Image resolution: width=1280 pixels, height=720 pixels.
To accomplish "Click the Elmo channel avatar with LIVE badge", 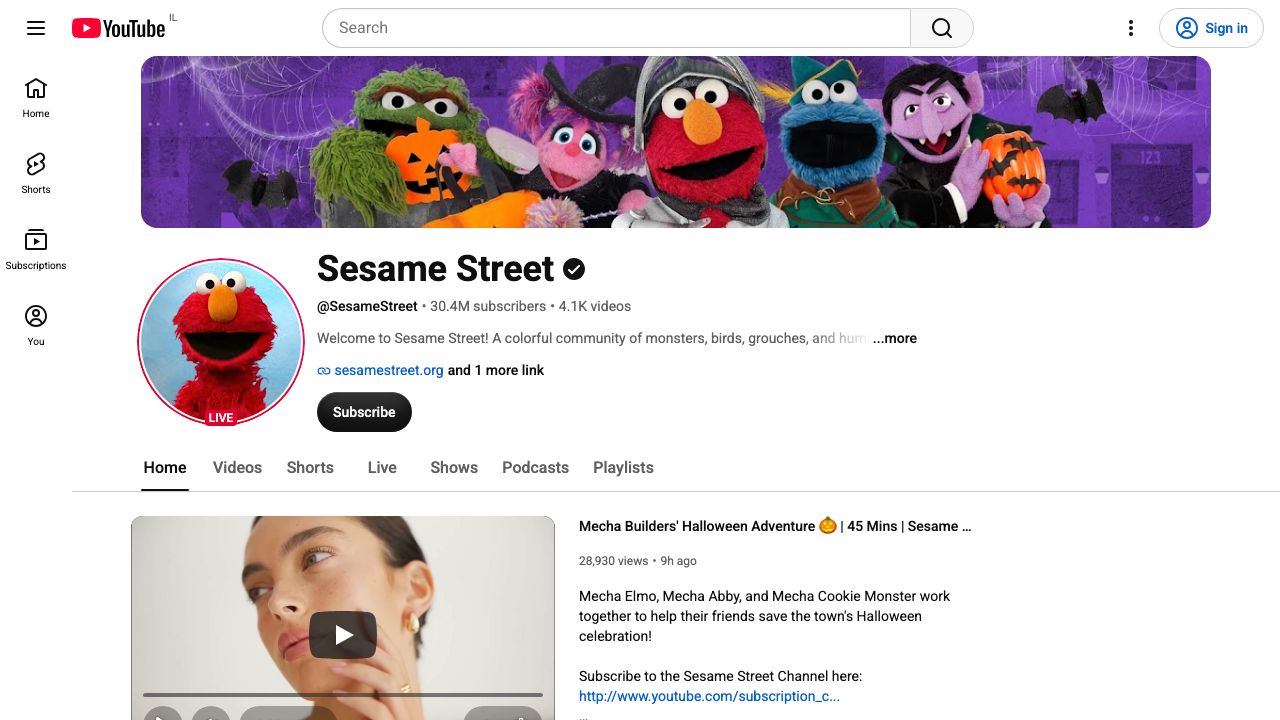I will [221, 342].
